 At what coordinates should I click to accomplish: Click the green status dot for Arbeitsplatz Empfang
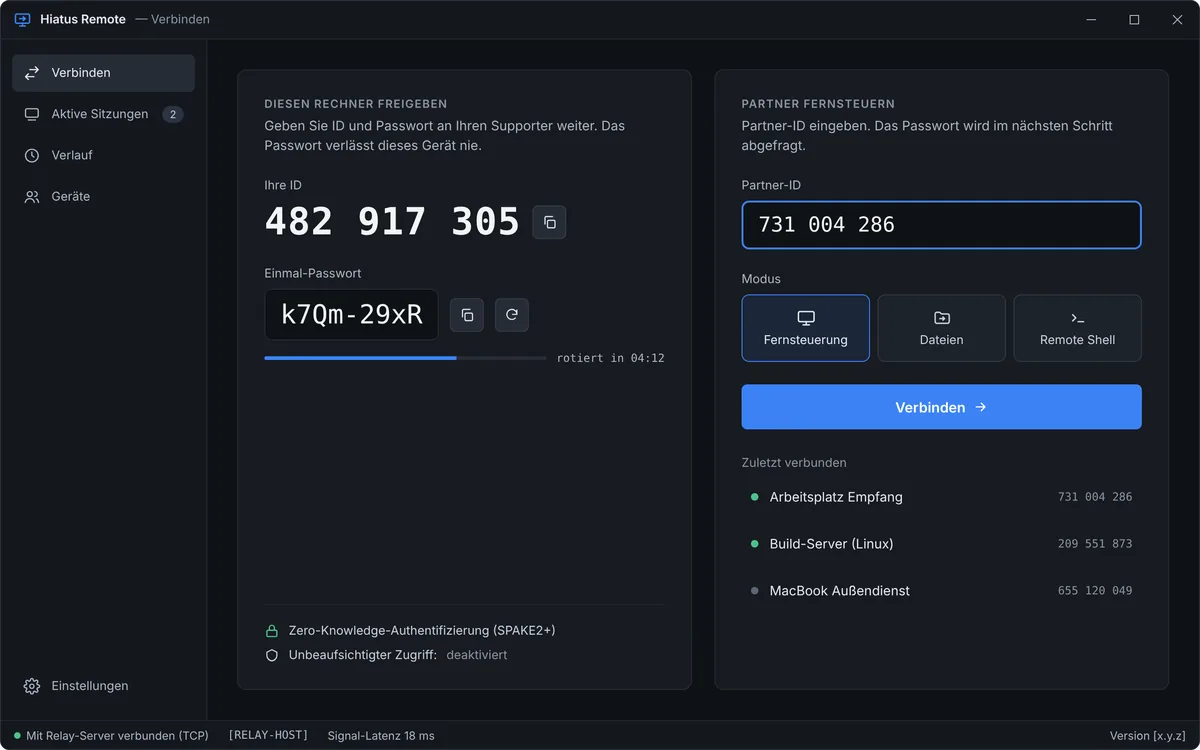point(755,497)
